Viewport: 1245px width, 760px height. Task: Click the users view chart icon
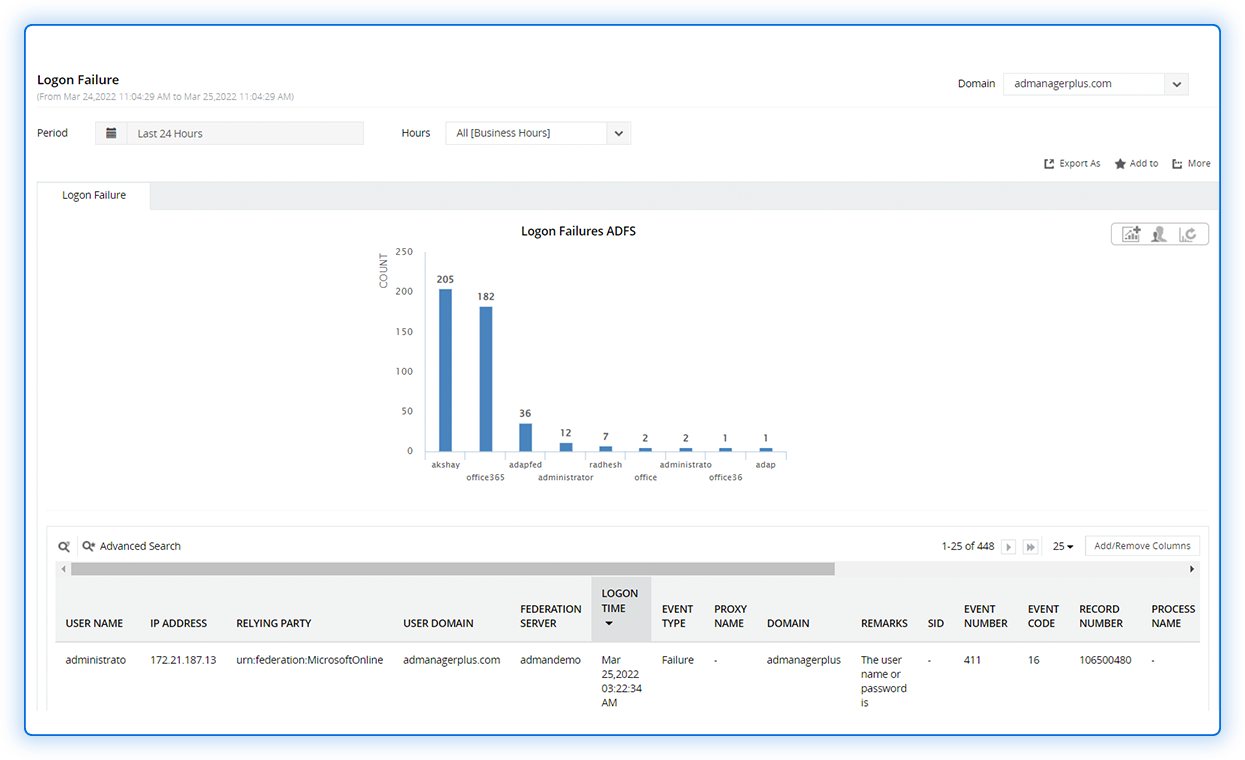(x=1159, y=234)
